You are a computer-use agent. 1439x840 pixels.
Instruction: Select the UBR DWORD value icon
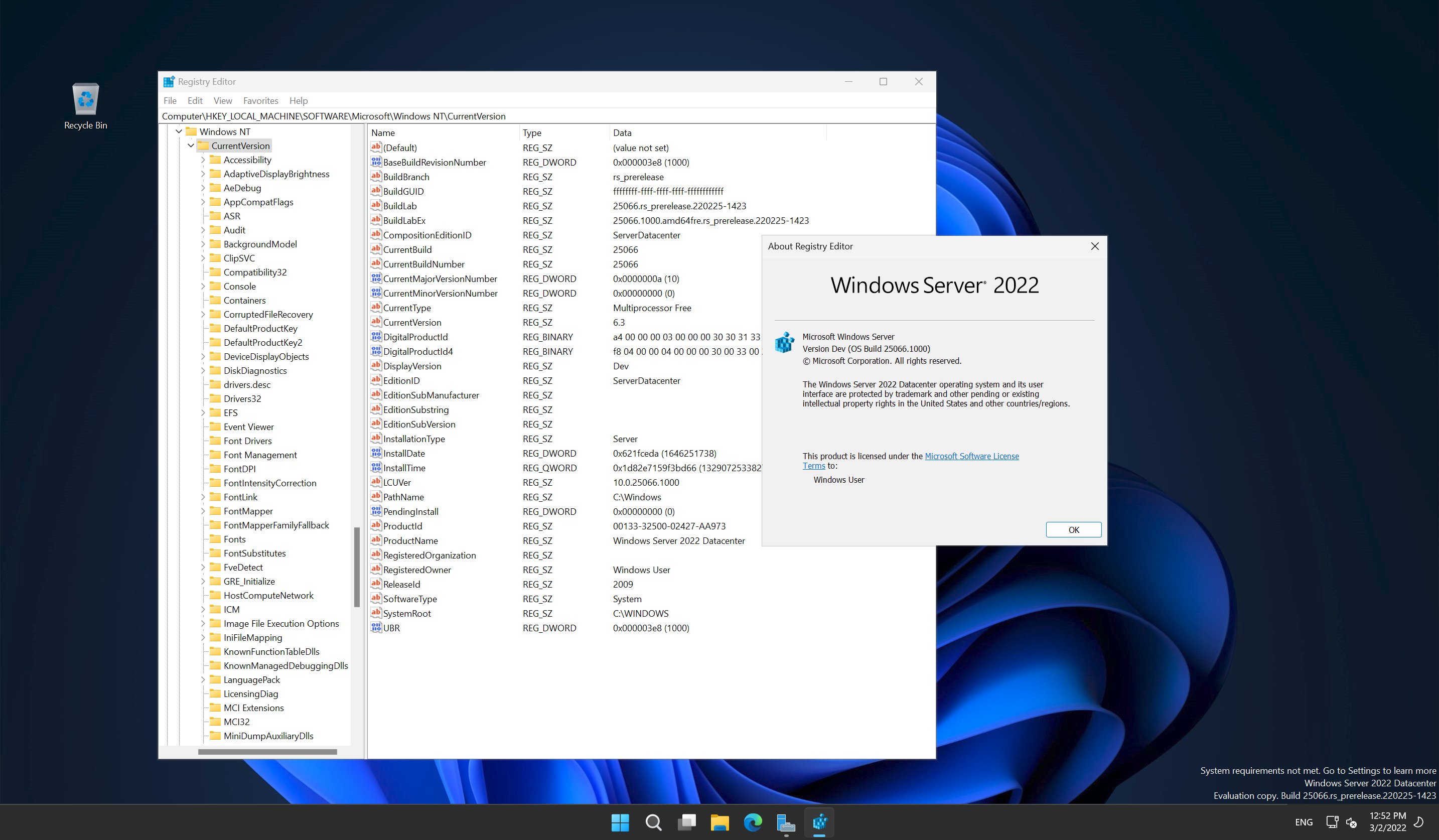point(376,628)
